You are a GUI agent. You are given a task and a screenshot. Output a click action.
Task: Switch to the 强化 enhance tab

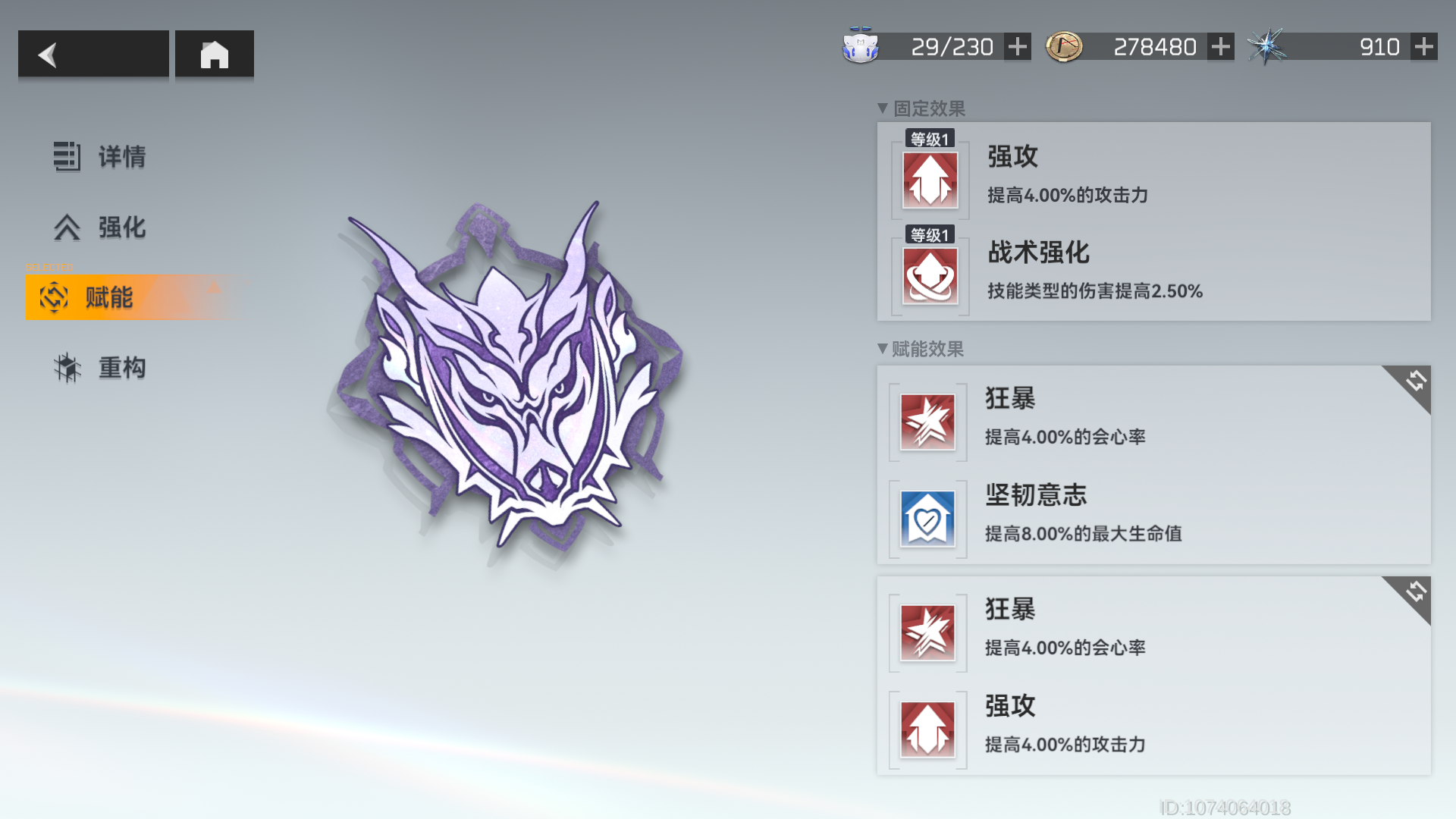pos(100,227)
